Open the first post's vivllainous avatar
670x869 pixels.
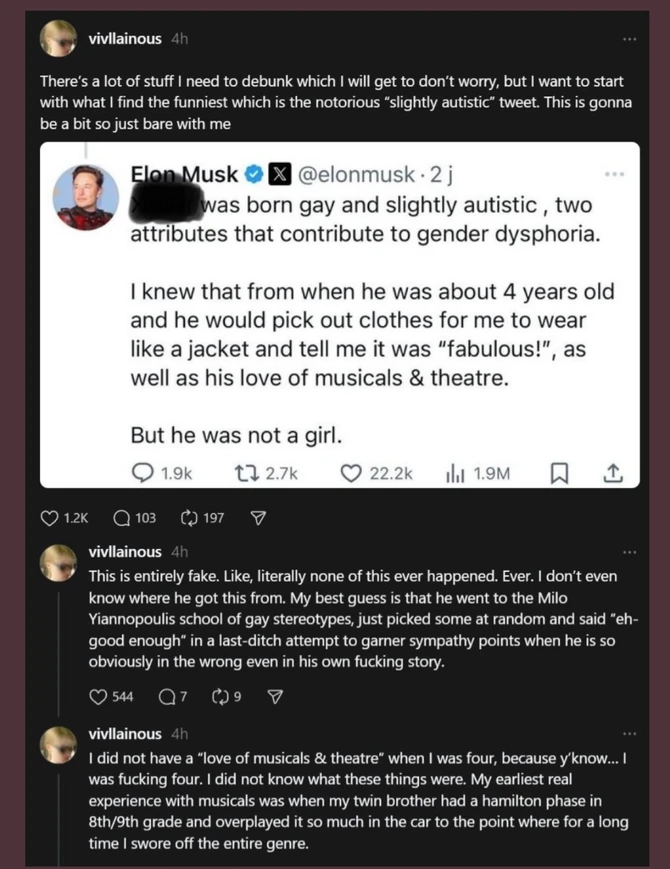tap(59, 38)
